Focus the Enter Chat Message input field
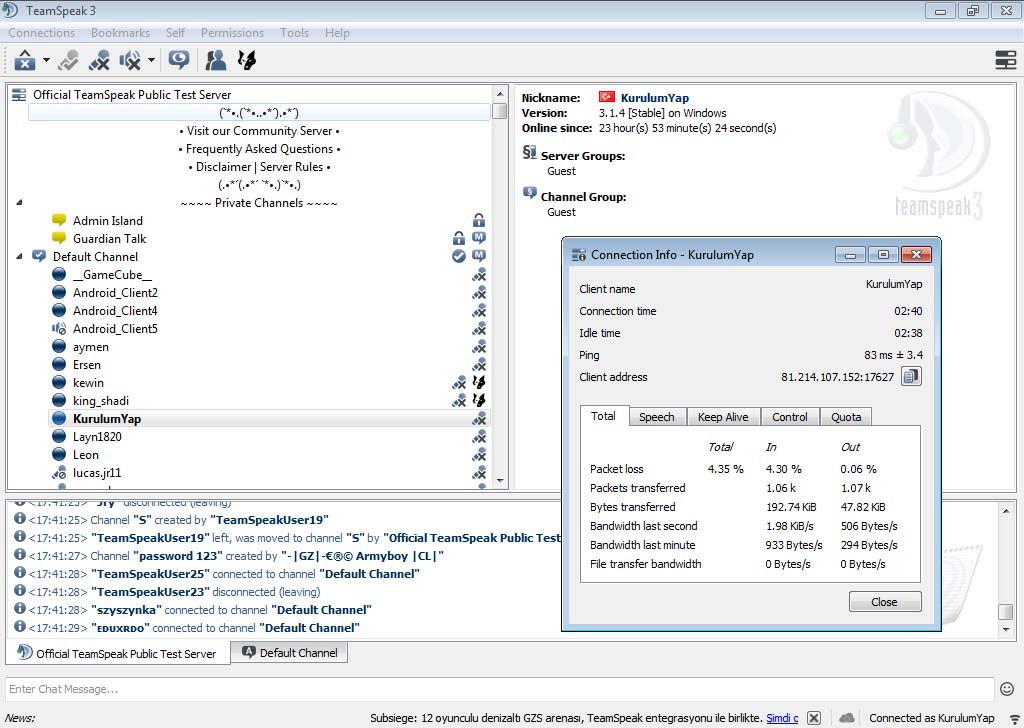Image resolution: width=1024 pixels, height=728 pixels. pos(500,689)
